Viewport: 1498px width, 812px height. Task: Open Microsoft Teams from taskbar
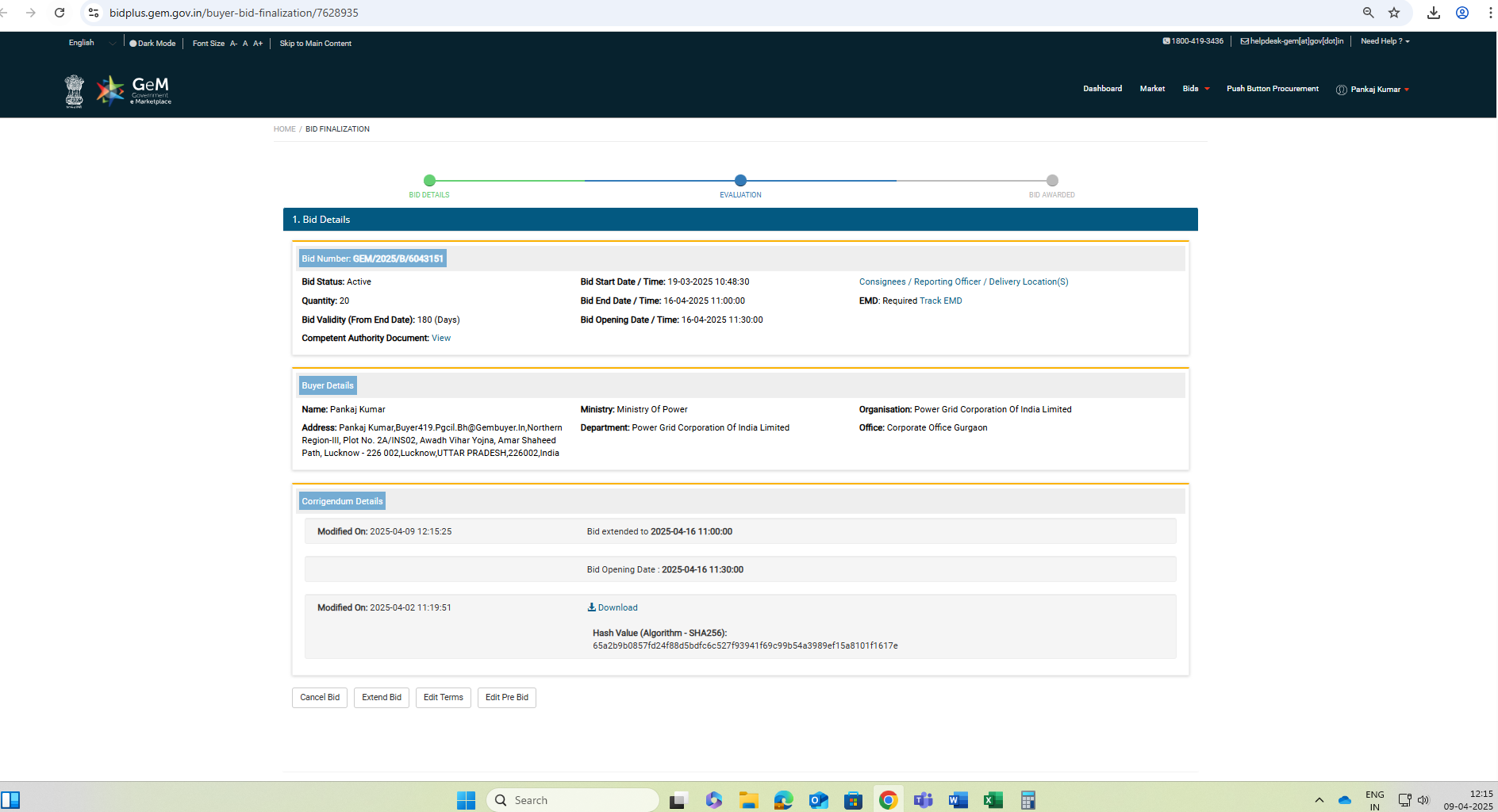(923, 800)
